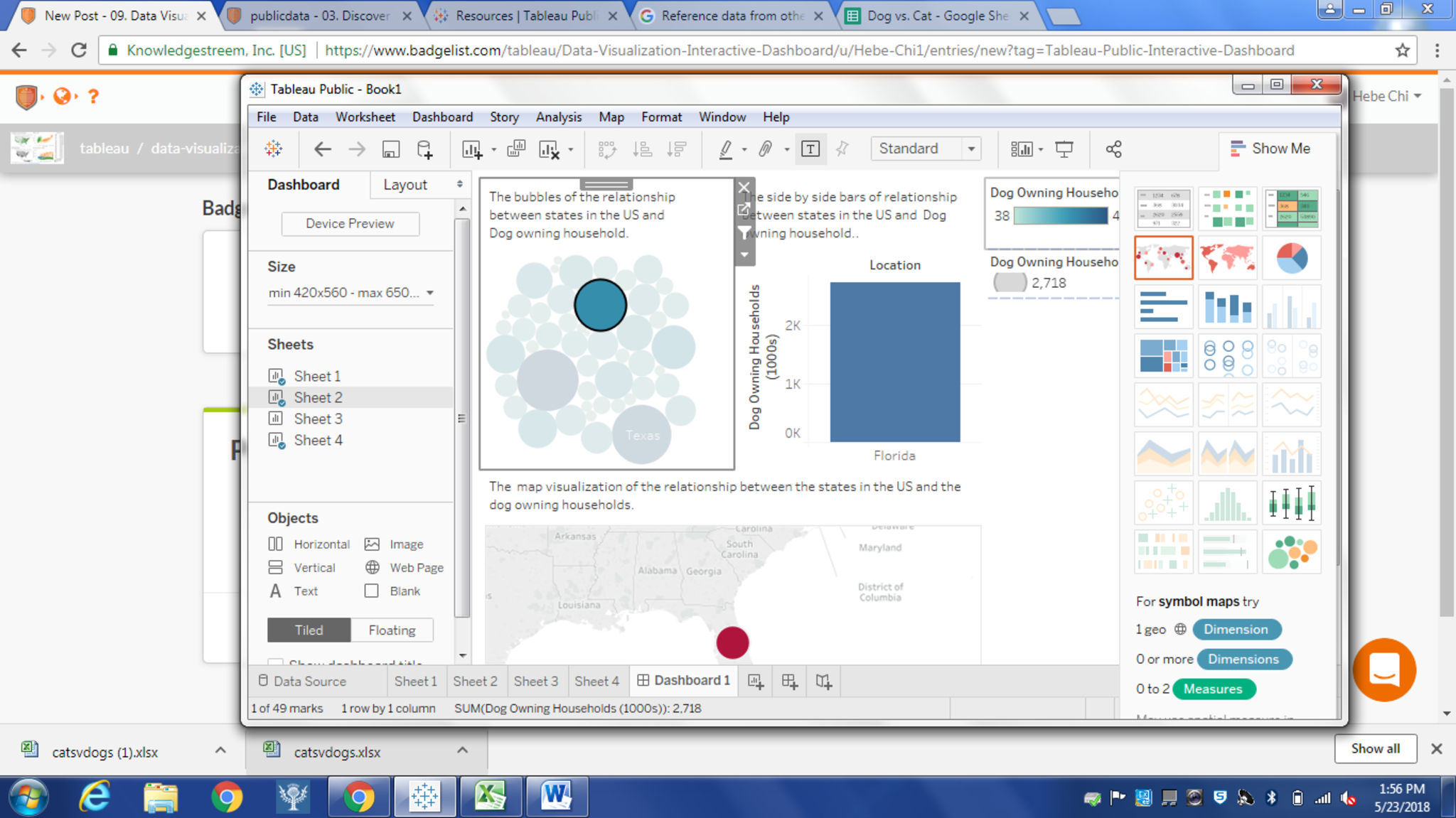The image size is (1456, 818).
Task: Click the Presentation Mode icon
Action: [x=1064, y=149]
